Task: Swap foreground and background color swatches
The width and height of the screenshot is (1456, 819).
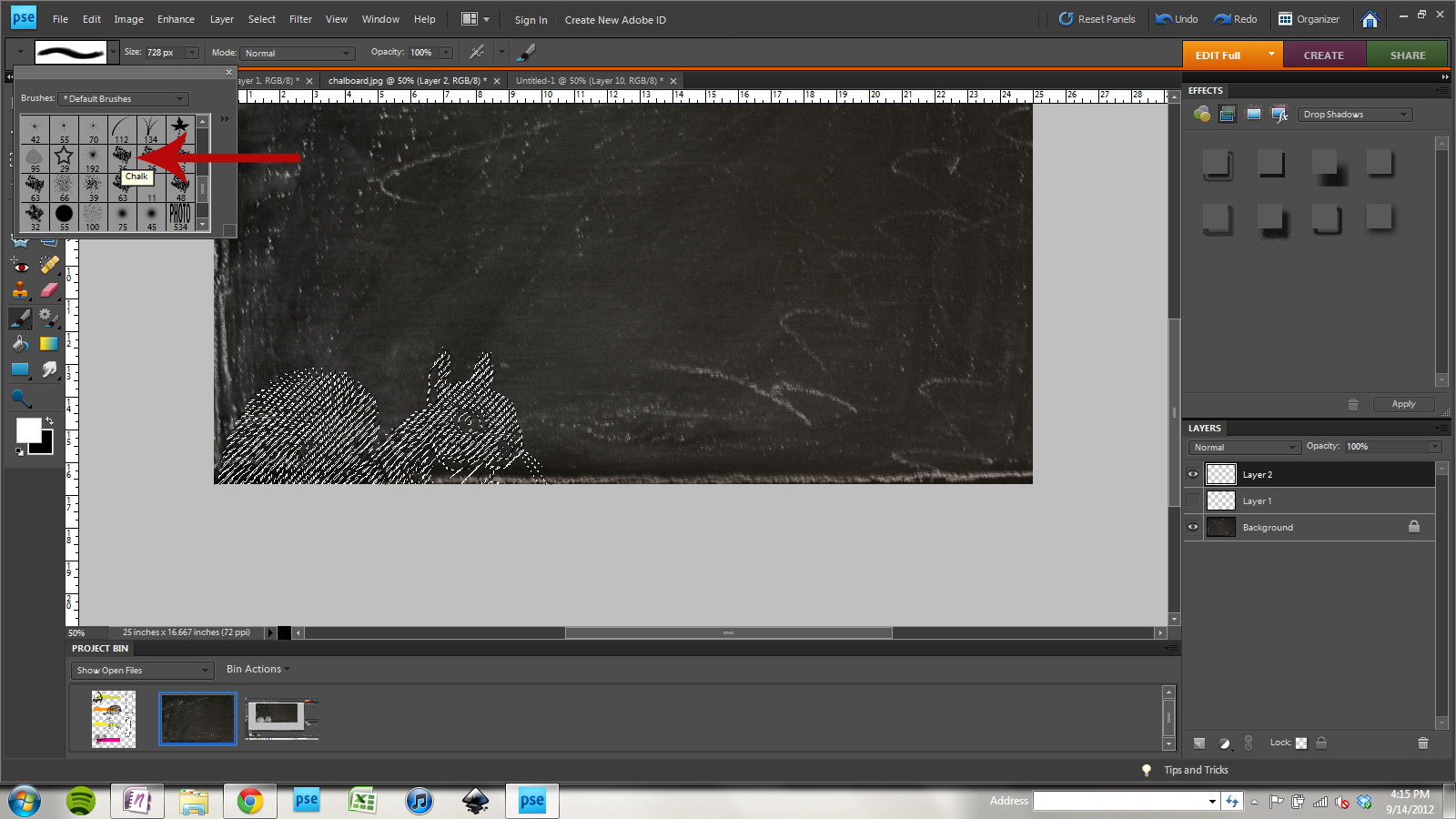Action: tap(50, 420)
